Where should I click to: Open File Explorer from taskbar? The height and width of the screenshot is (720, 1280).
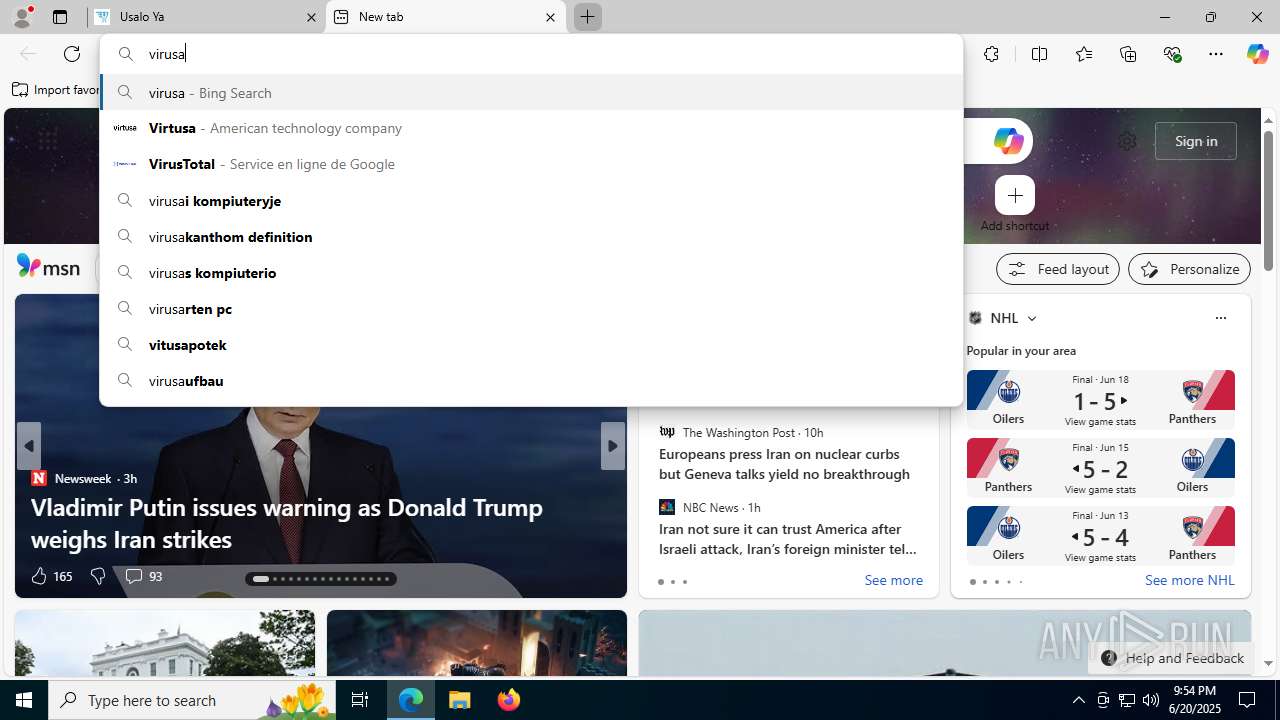(460, 700)
